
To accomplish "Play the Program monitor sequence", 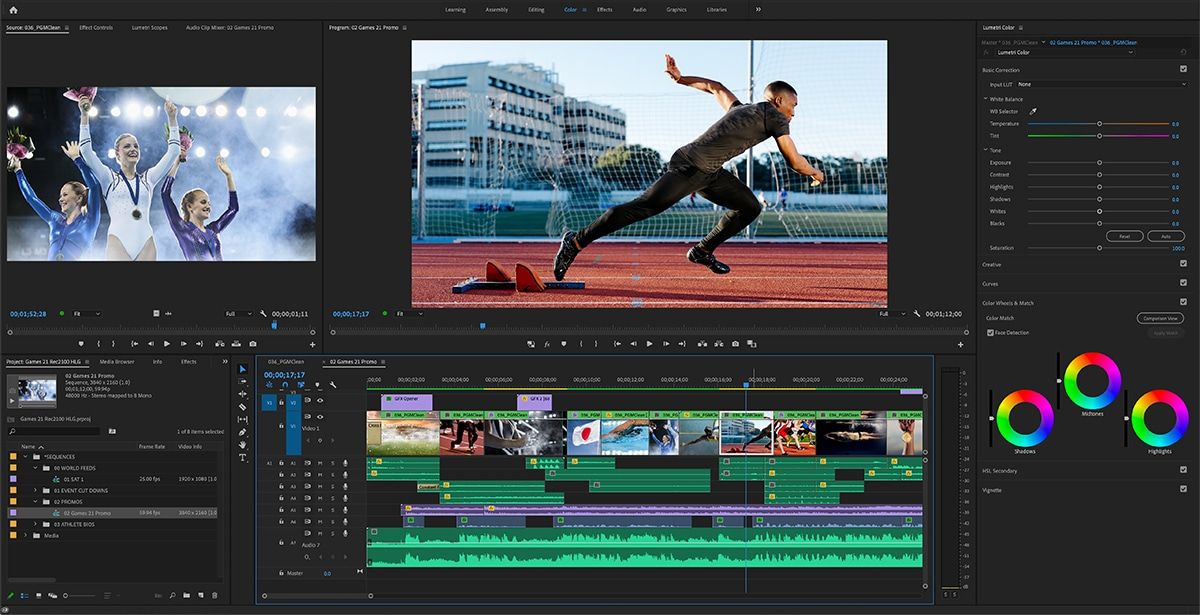I will coord(649,343).
